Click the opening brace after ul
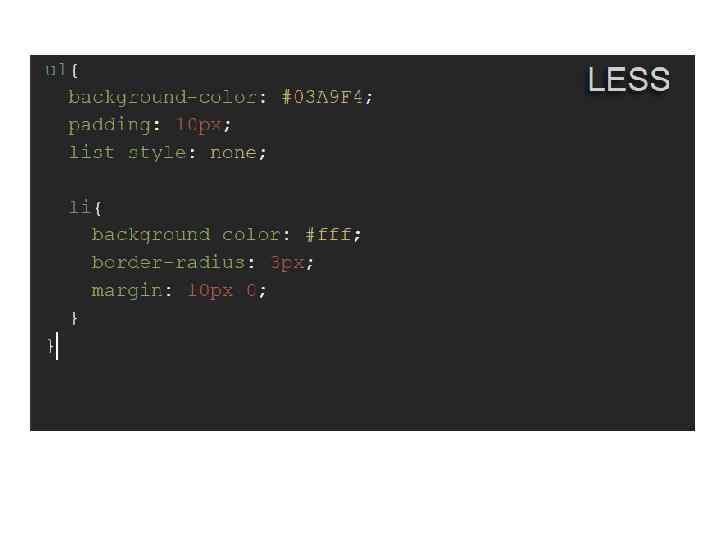This screenshot has height=540, width=720. (75, 70)
